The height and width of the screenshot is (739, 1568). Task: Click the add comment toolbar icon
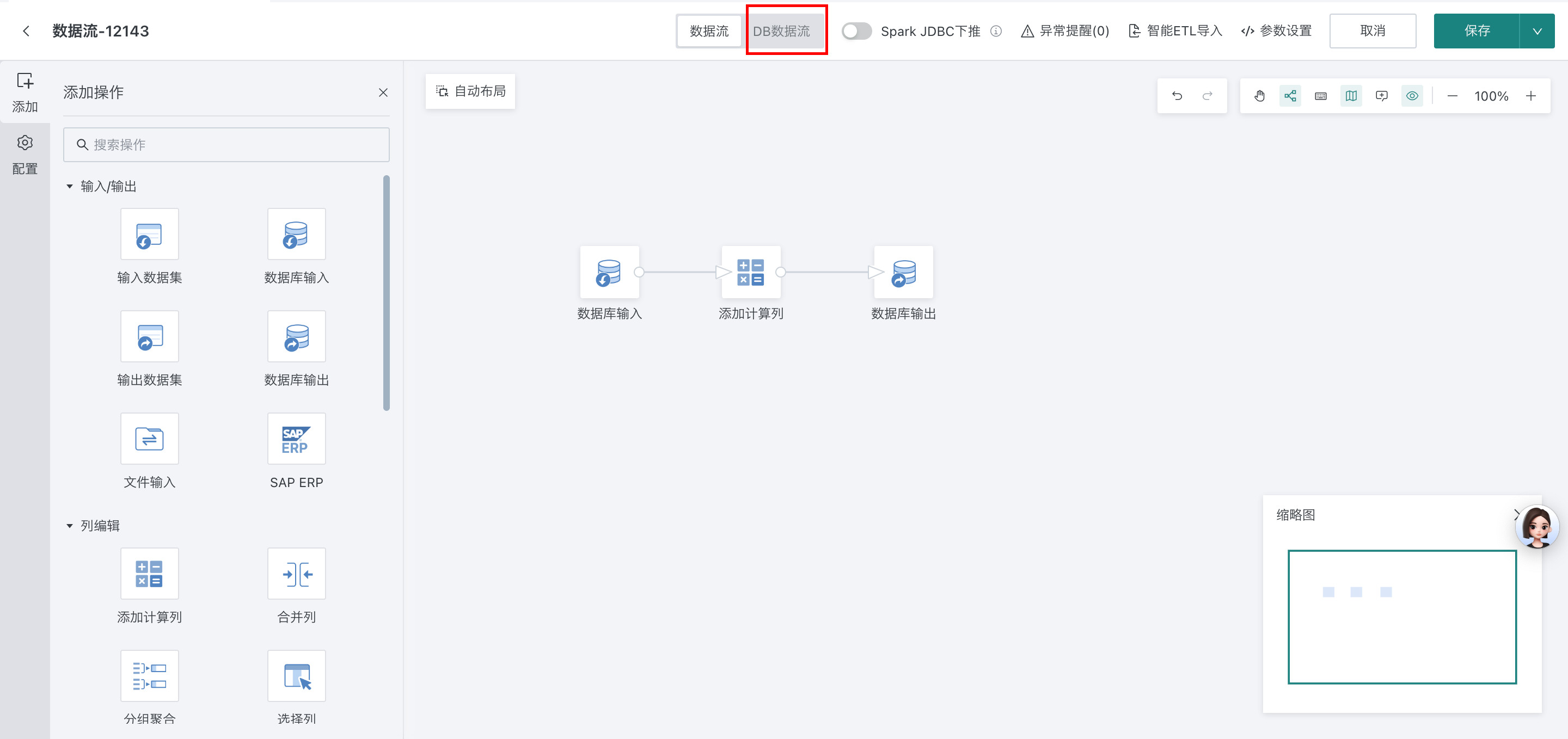coord(1381,96)
